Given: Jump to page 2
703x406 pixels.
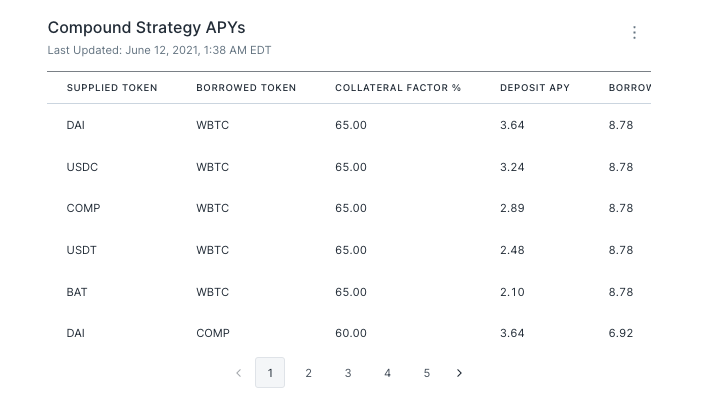Looking at the screenshot, I should click(x=308, y=373).
